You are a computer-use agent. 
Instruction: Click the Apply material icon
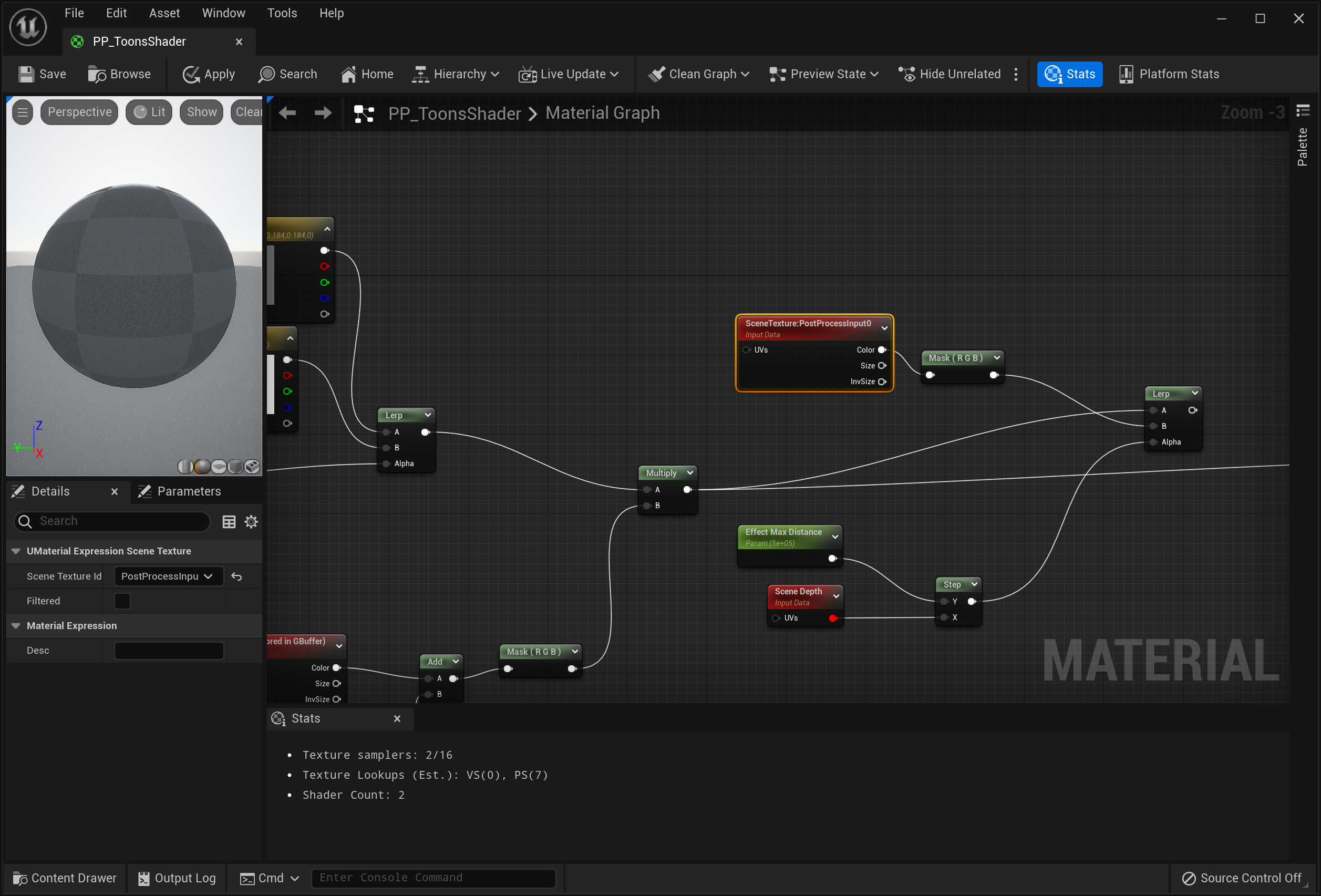(191, 75)
